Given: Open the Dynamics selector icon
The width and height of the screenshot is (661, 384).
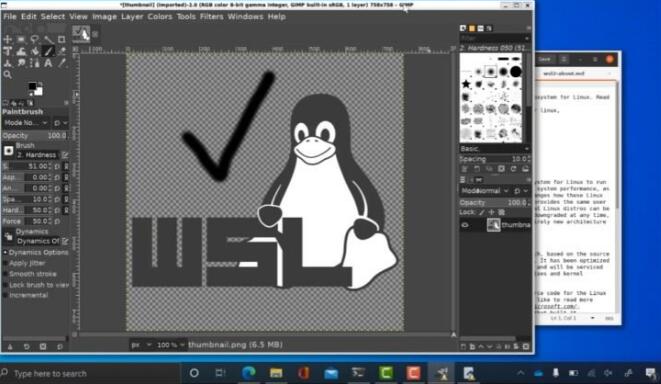Looking at the screenshot, I should point(8,236).
